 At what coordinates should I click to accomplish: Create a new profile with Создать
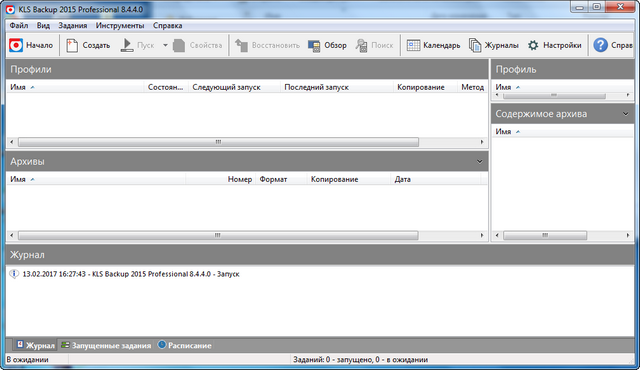[x=88, y=45]
